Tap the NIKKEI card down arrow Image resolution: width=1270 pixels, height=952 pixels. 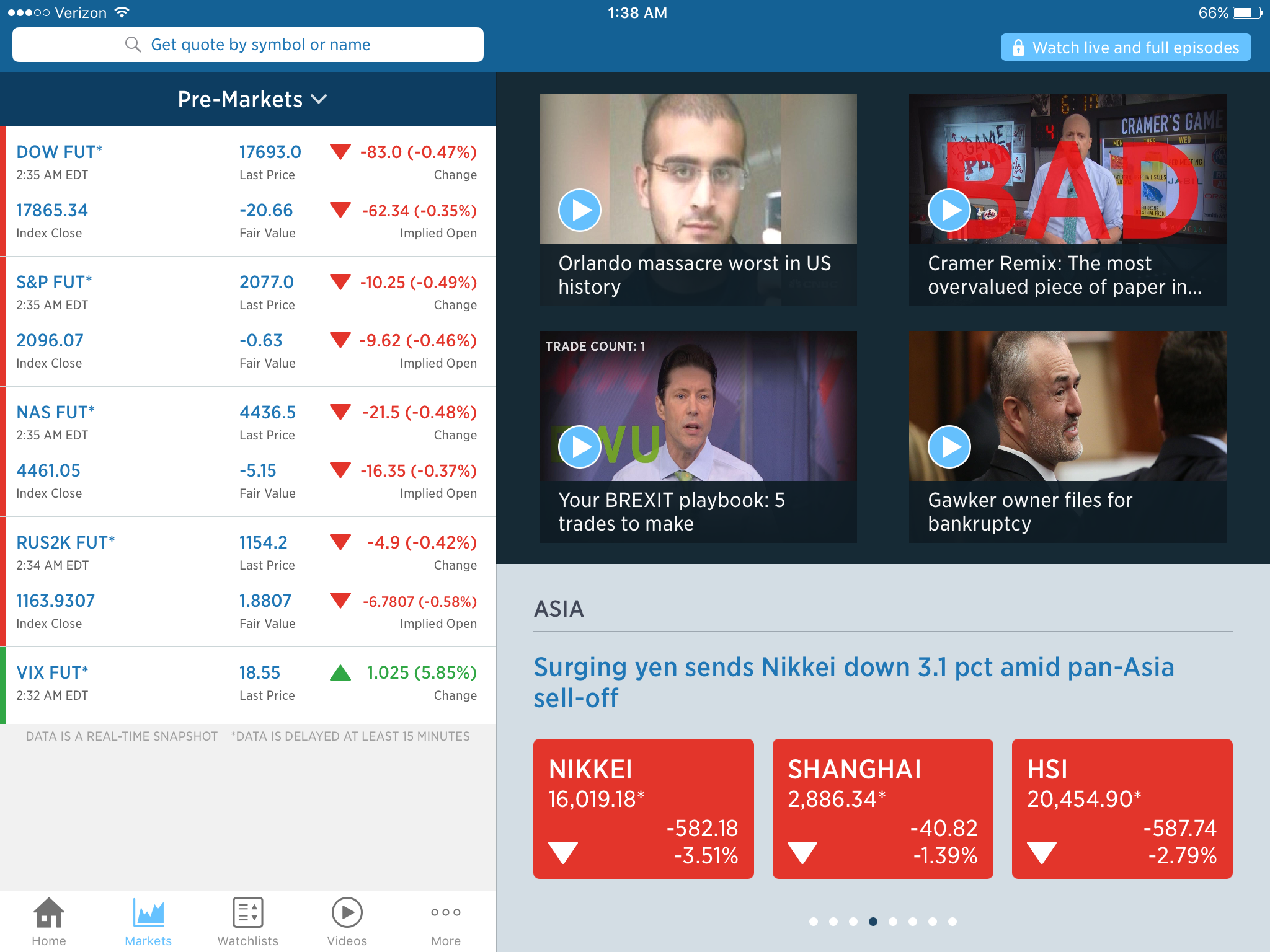[563, 852]
